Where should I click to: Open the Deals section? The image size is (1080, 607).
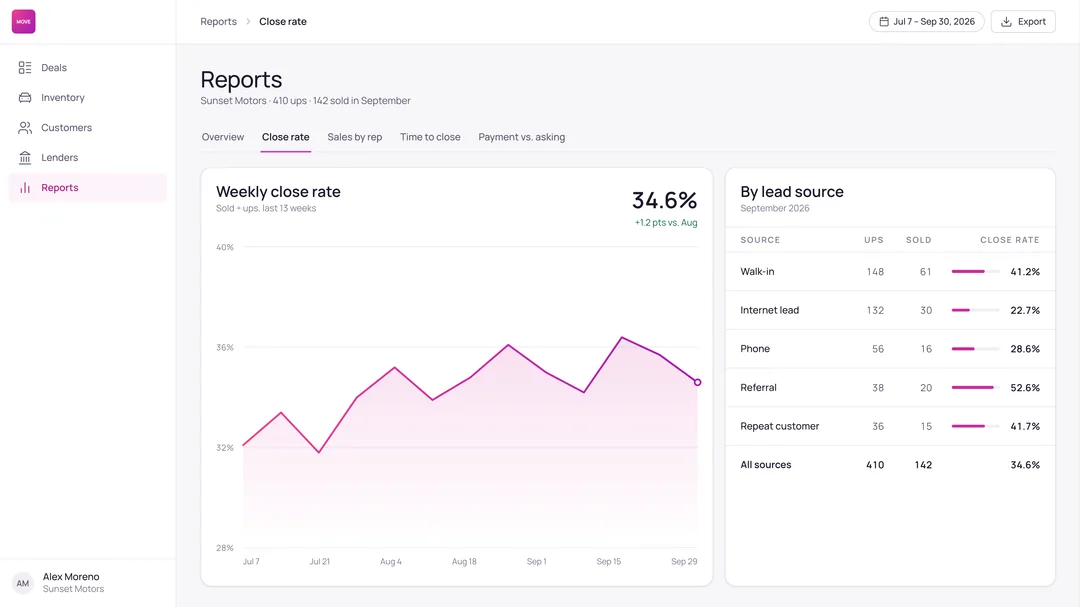pos(87,68)
